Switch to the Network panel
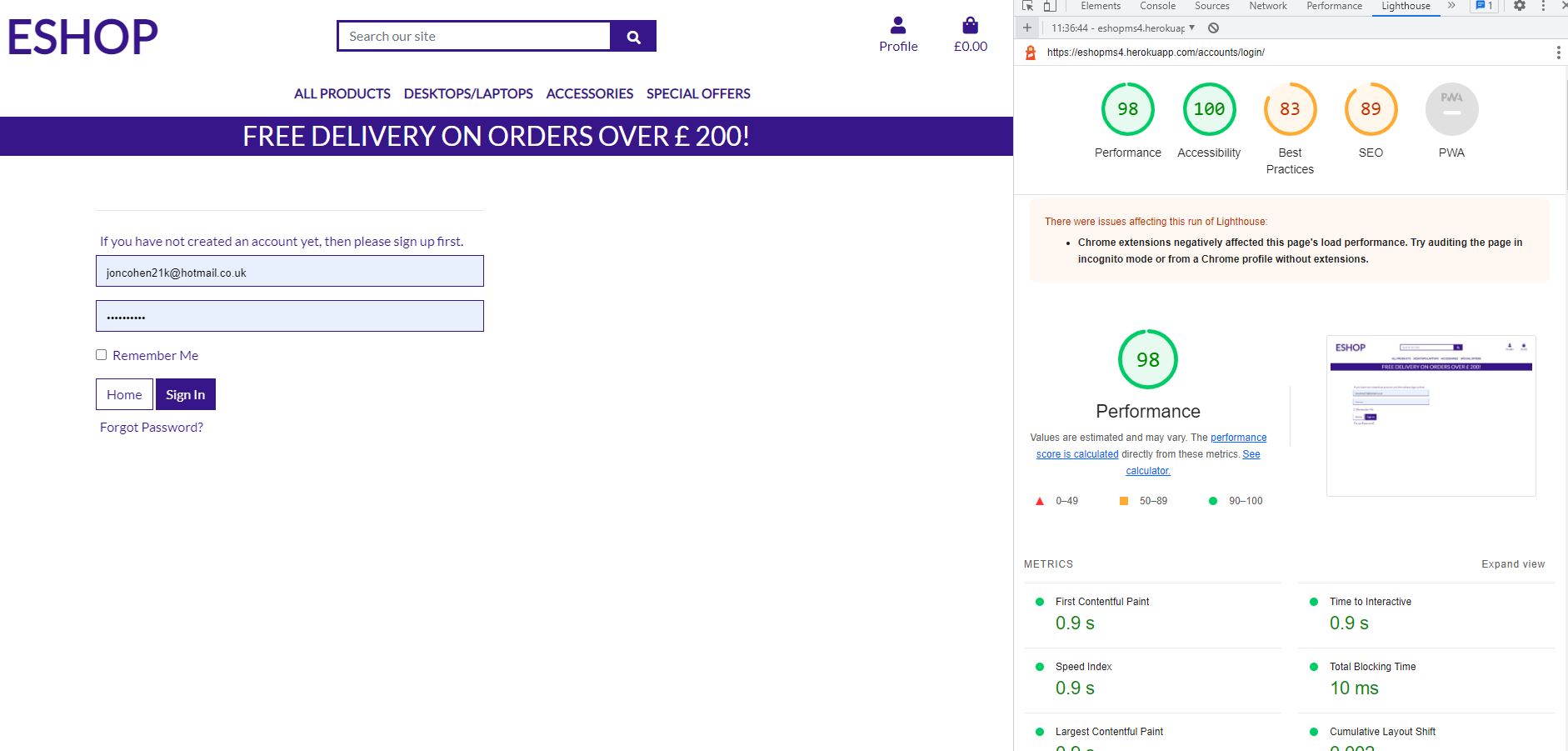The image size is (1568, 751). click(x=1267, y=5)
